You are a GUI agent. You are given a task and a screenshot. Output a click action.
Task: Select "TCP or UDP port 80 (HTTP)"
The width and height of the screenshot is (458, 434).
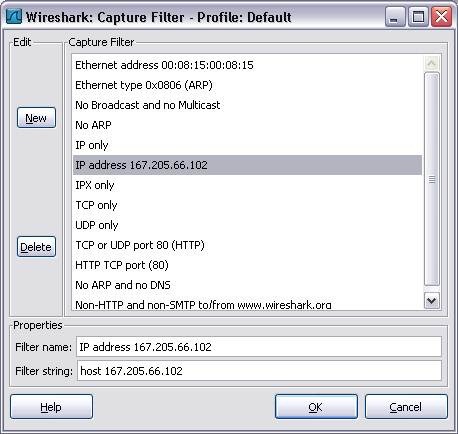[247, 245]
